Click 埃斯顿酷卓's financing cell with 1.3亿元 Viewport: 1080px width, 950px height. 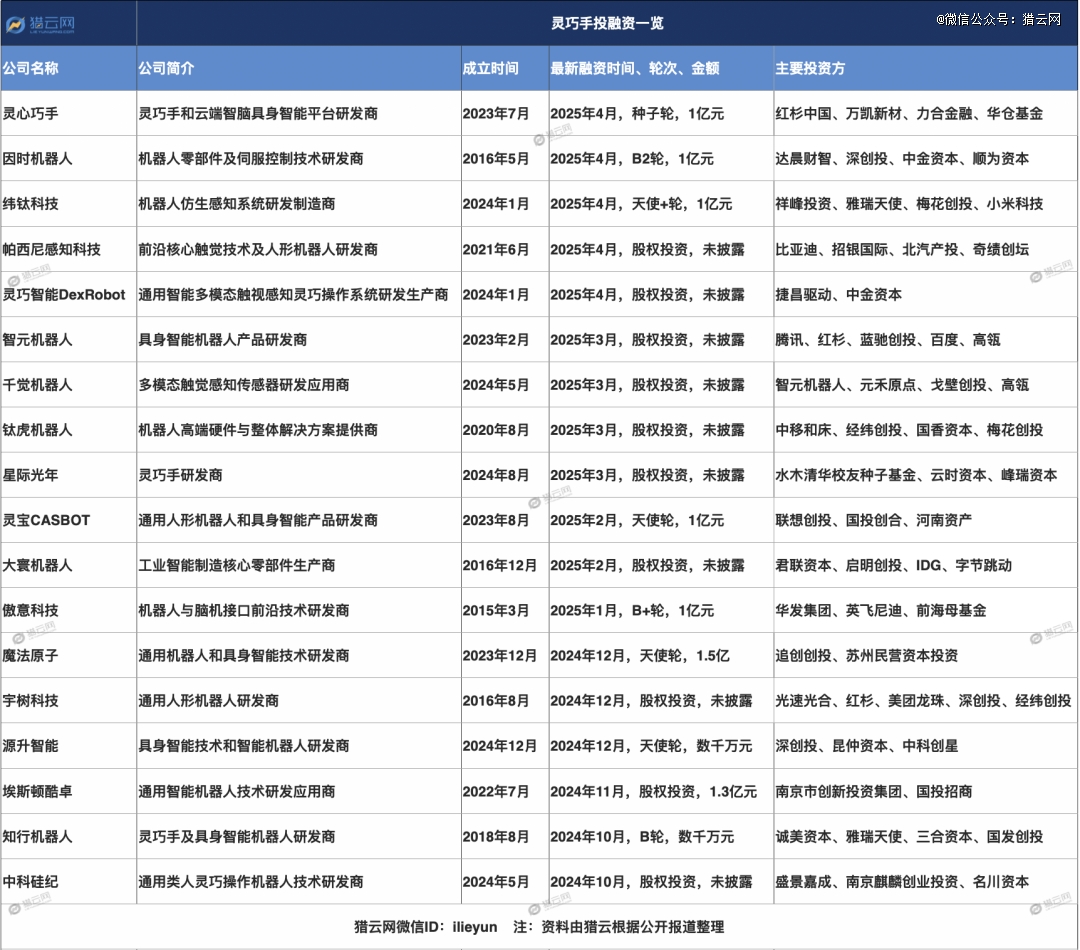point(653,791)
